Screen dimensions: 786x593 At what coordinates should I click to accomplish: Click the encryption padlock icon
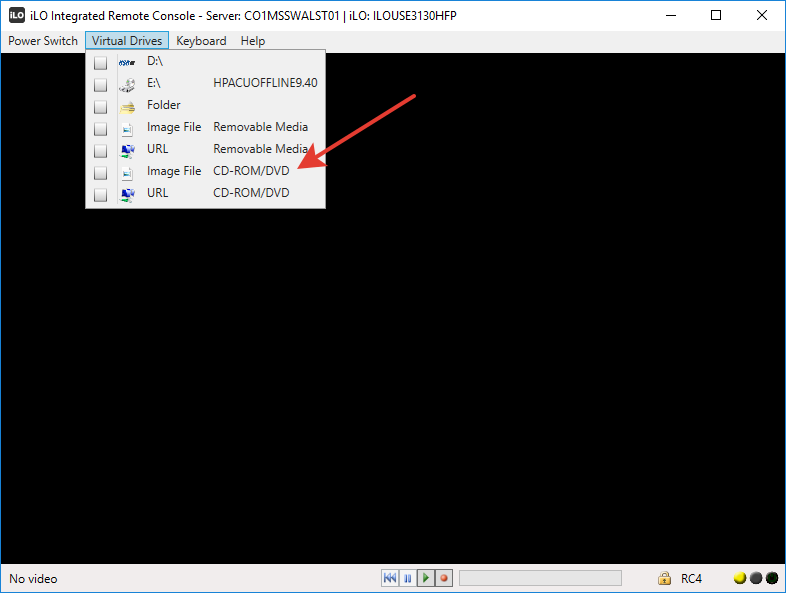(x=664, y=578)
